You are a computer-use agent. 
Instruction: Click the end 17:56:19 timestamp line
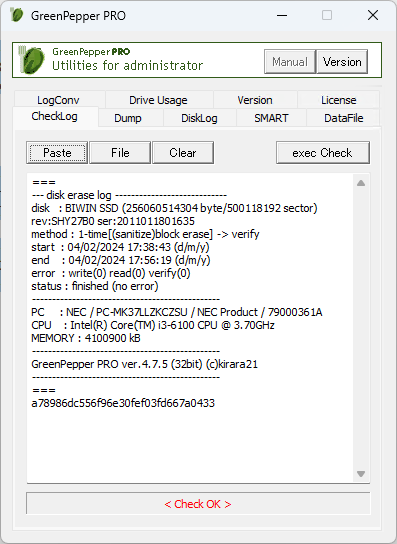tap(121, 260)
